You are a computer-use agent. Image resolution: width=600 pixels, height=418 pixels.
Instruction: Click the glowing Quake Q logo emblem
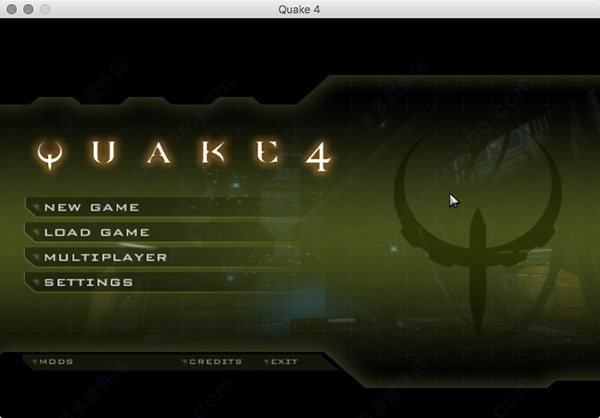(50, 155)
